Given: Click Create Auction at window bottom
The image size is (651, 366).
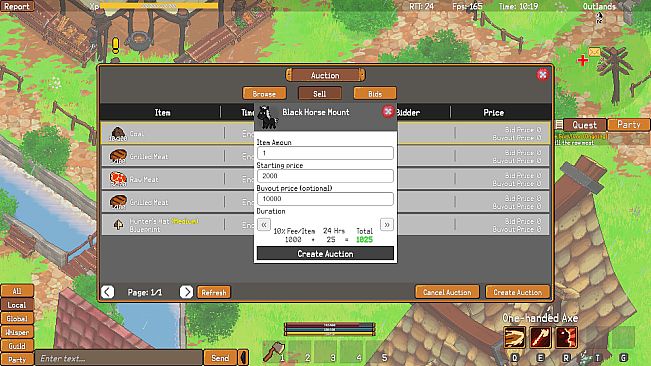Looking at the screenshot, I should point(518,292).
